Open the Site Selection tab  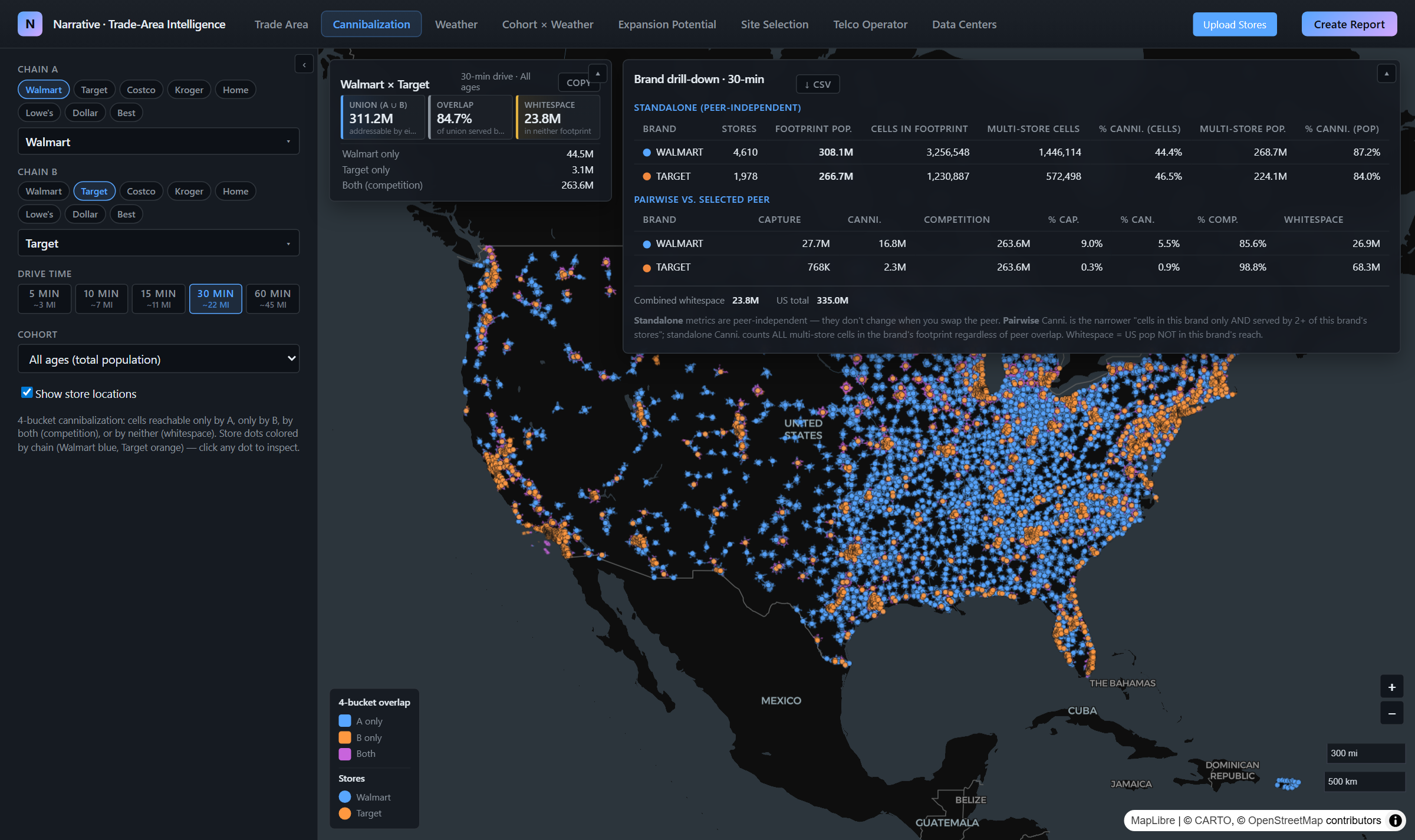tap(775, 24)
